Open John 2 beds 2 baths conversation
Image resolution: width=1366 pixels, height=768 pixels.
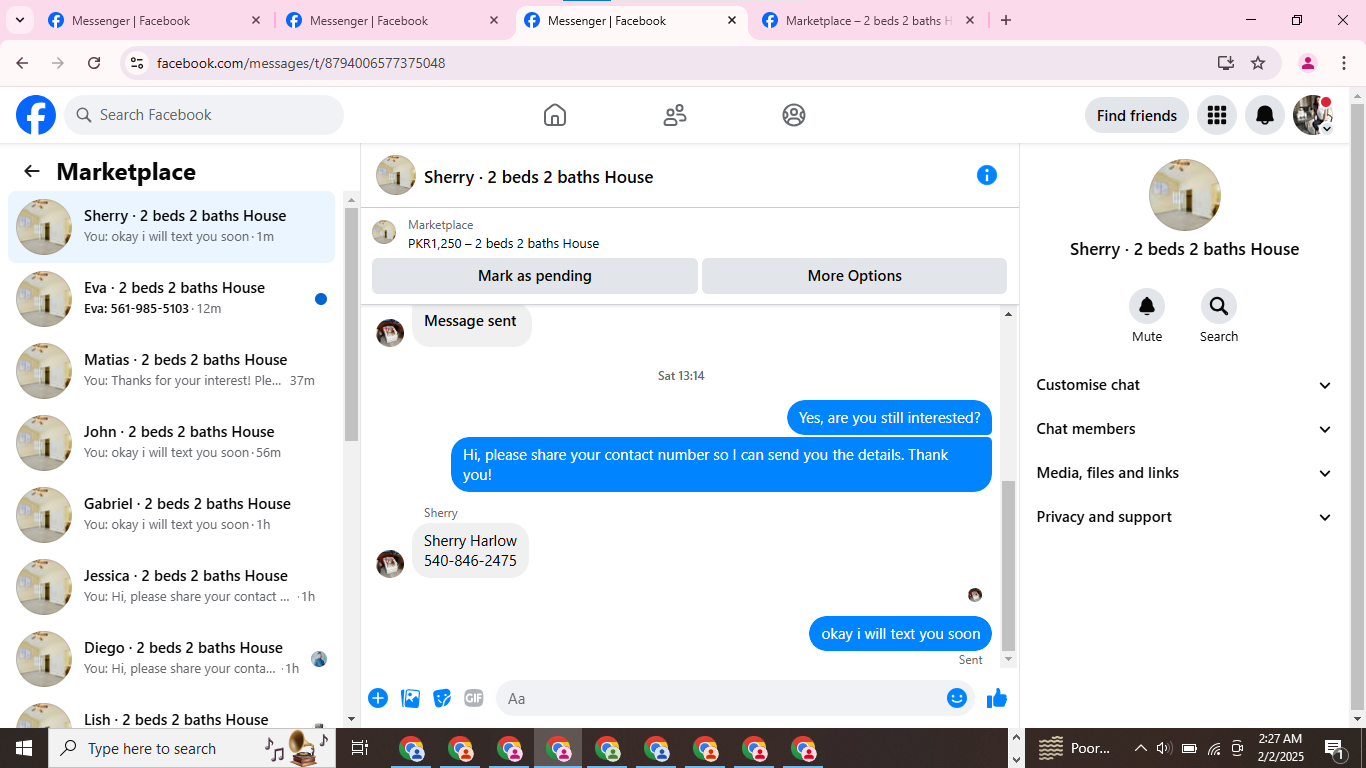172,443
